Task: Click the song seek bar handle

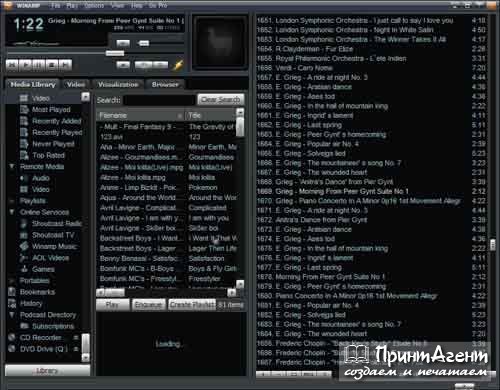Action: [x=115, y=53]
